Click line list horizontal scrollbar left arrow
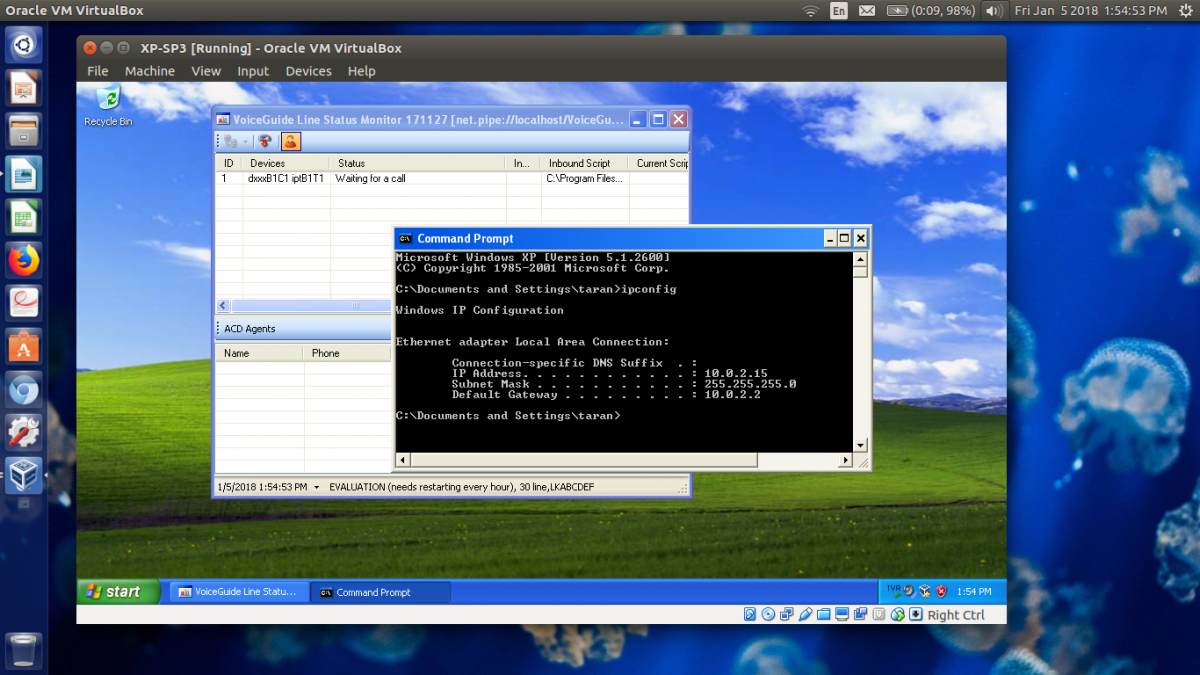This screenshot has width=1200, height=675. tap(223, 305)
